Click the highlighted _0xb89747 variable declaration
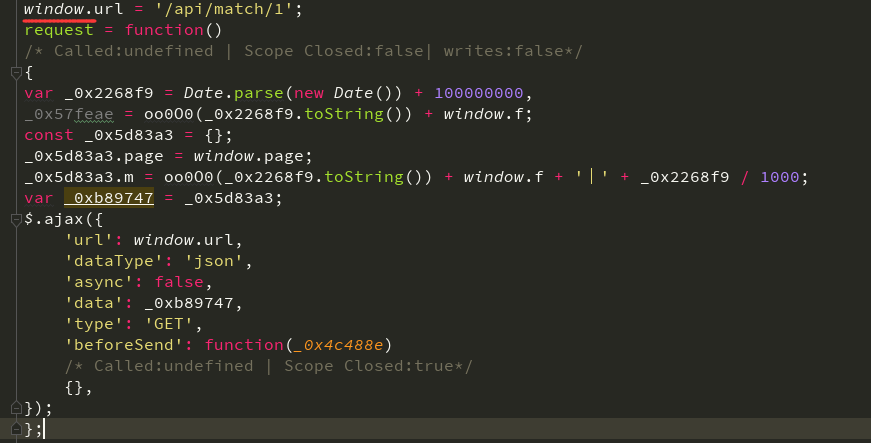This screenshot has width=871, height=443. [108, 198]
